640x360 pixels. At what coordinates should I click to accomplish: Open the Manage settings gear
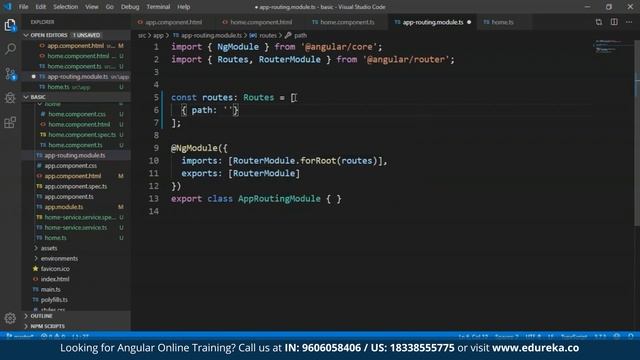[x=10, y=318]
